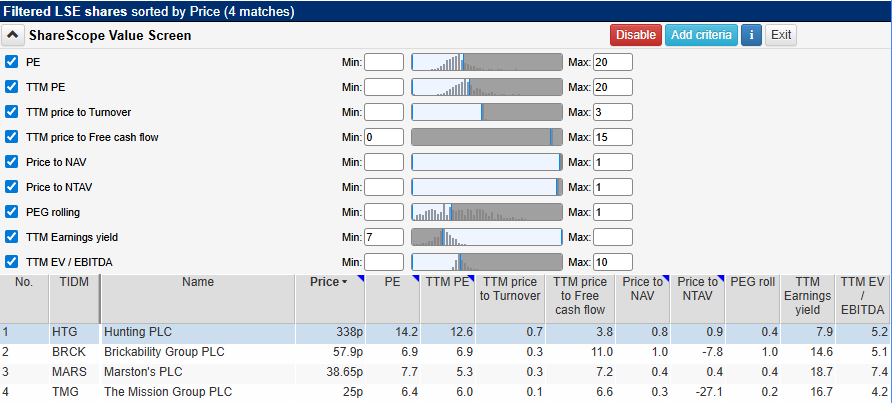The height and width of the screenshot is (403, 892).
Task: Select the Hunting PLC row
Action: [x=446, y=334]
